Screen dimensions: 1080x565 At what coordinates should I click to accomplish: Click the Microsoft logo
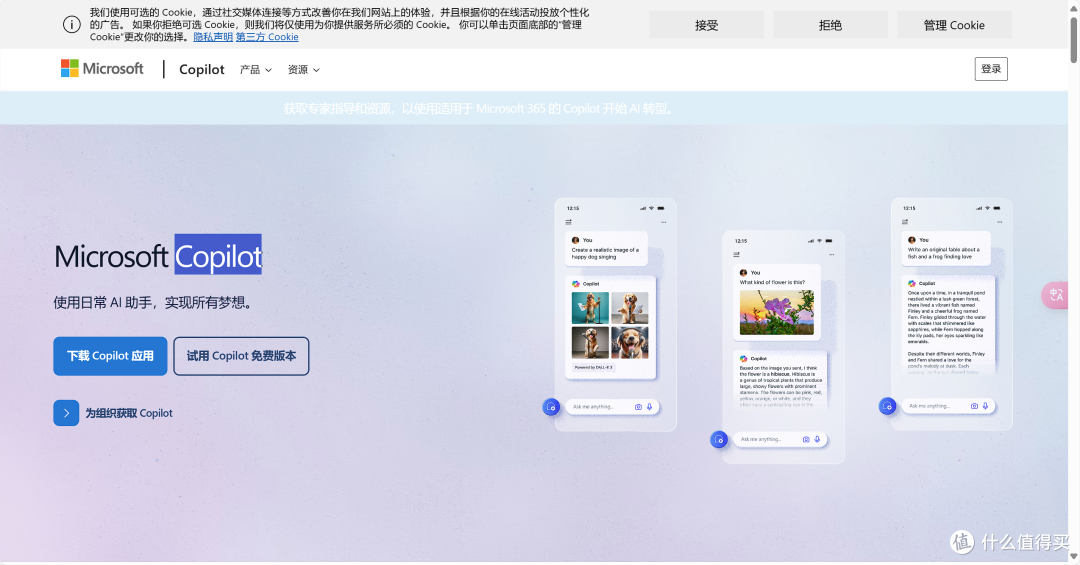click(102, 68)
